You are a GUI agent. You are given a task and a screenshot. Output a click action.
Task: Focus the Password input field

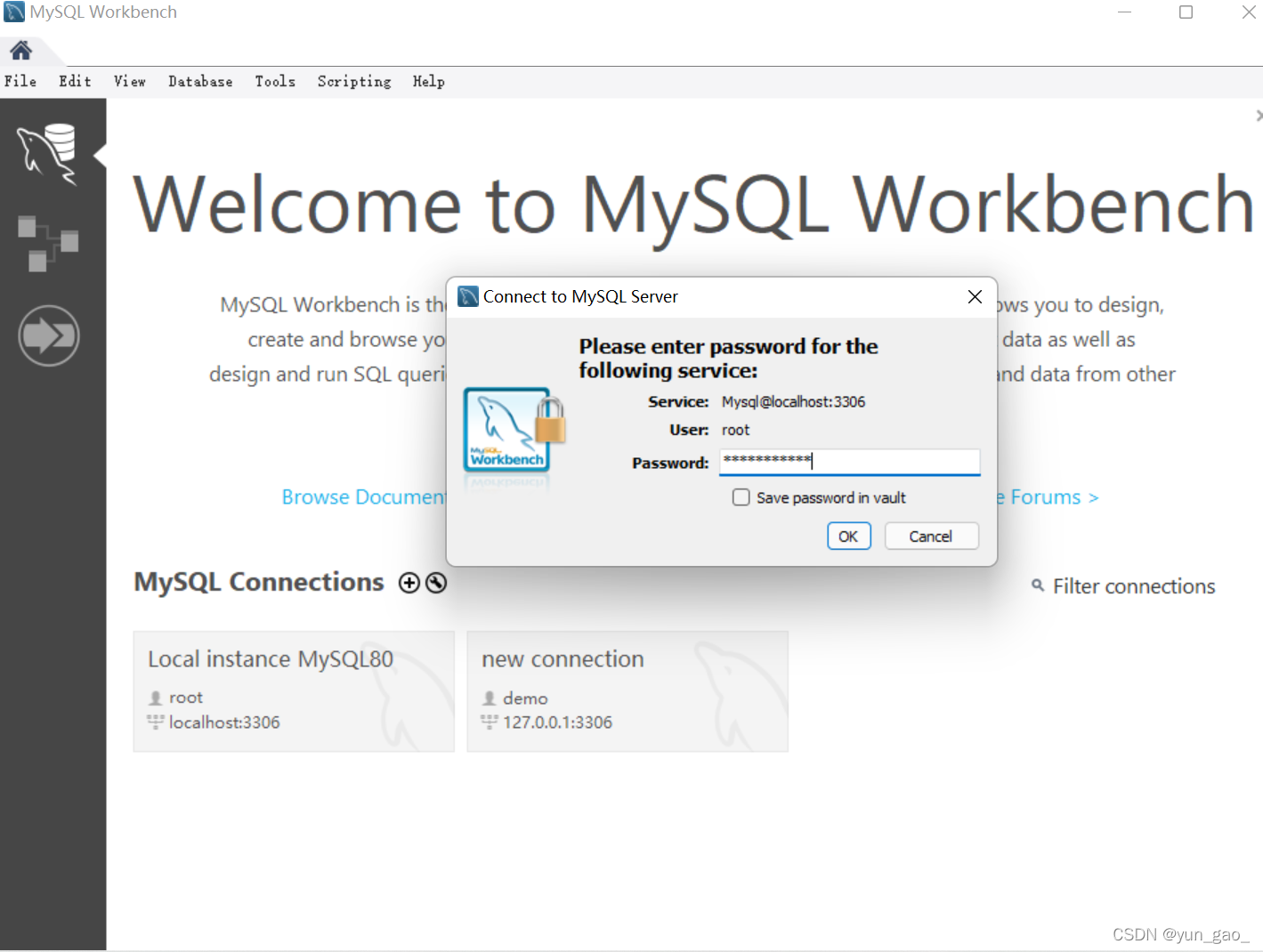tap(849, 462)
